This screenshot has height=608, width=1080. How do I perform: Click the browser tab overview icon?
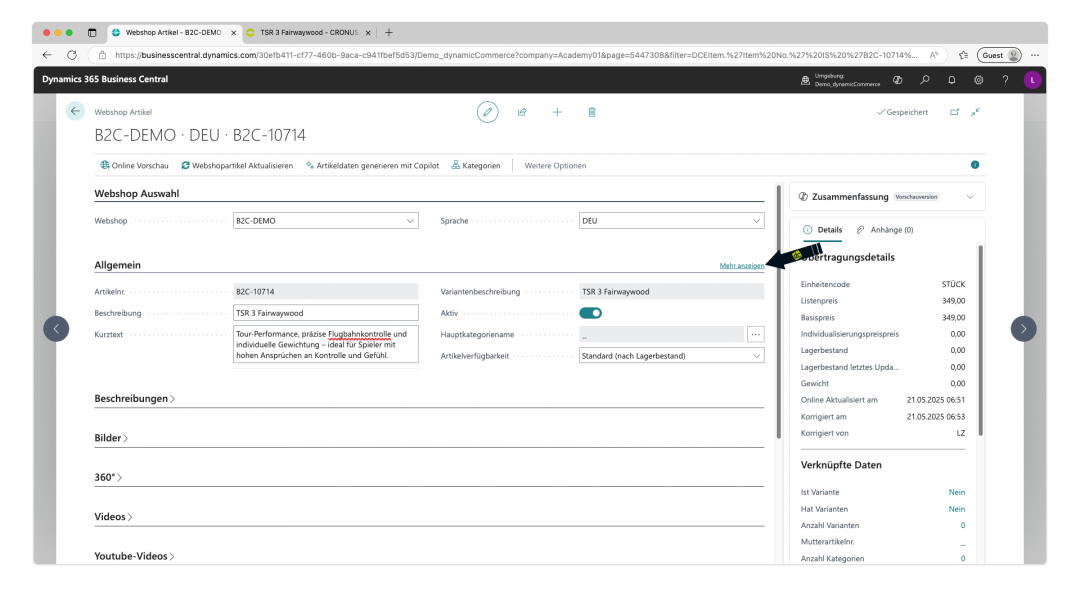tap(92, 32)
